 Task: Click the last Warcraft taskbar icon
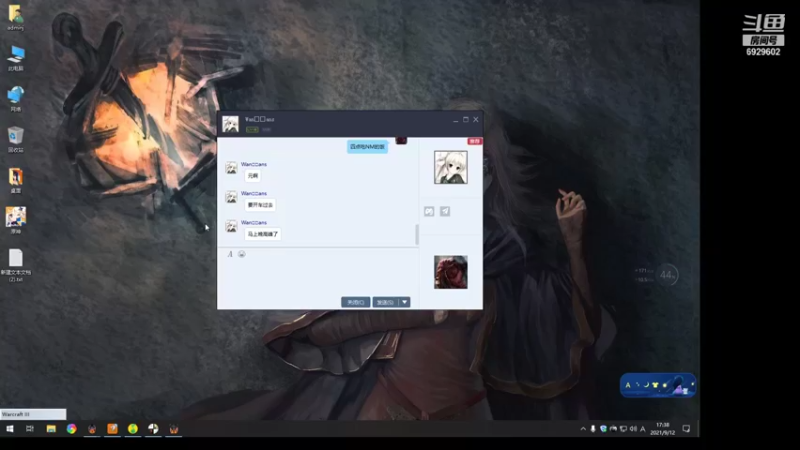click(x=173, y=429)
